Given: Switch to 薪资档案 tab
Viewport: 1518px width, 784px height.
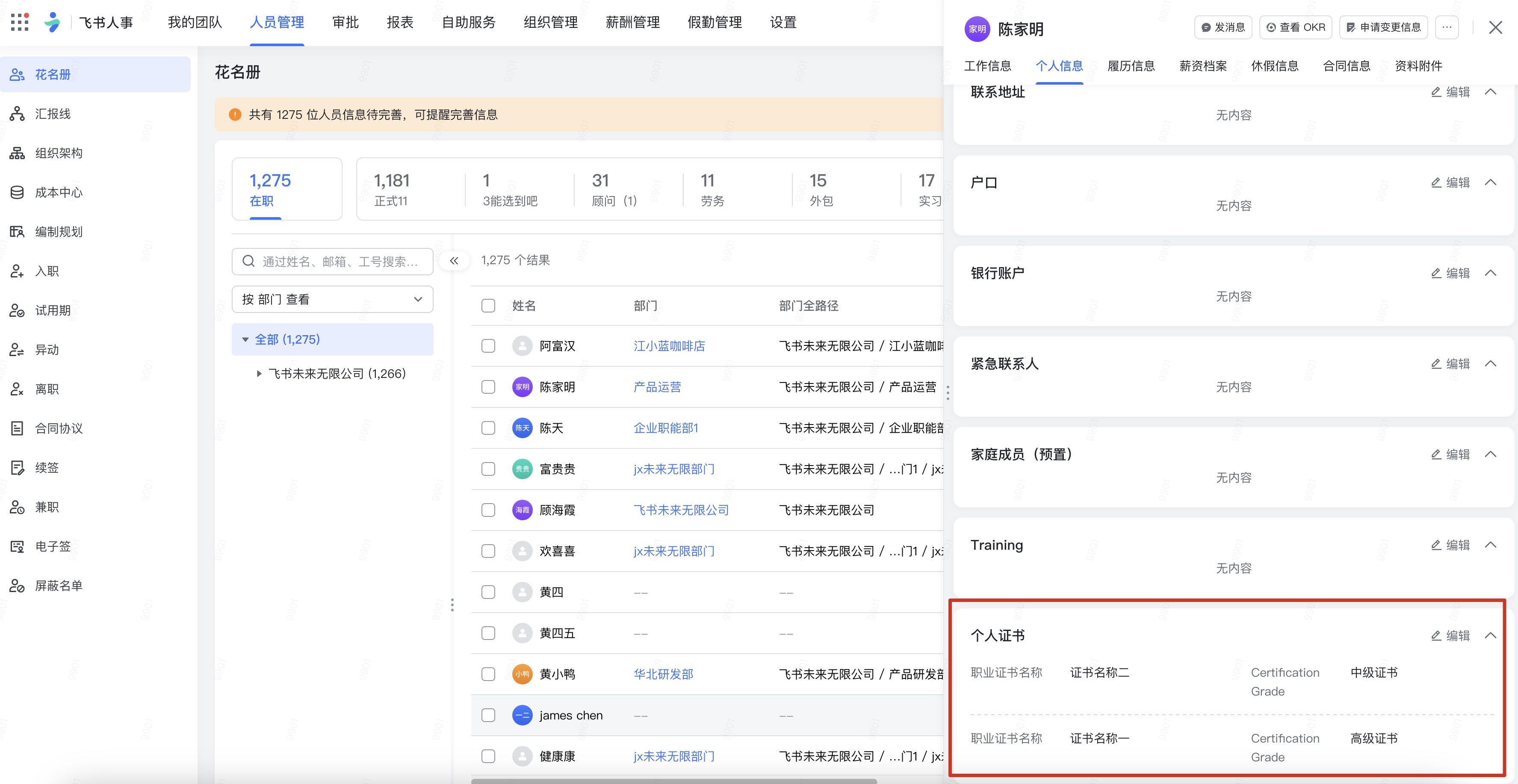Looking at the screenshot, I should click(1203, 66).
